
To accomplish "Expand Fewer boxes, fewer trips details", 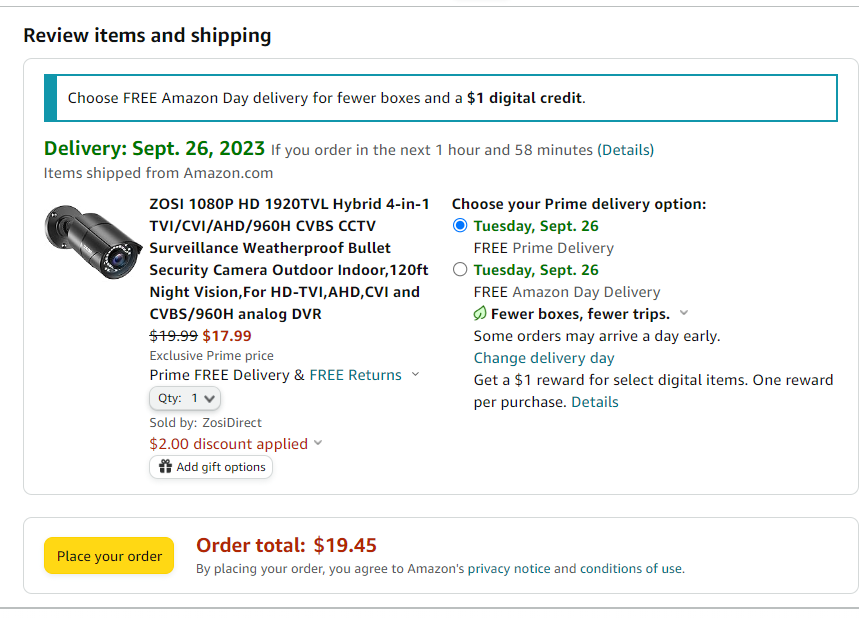I will coord(684,313).
